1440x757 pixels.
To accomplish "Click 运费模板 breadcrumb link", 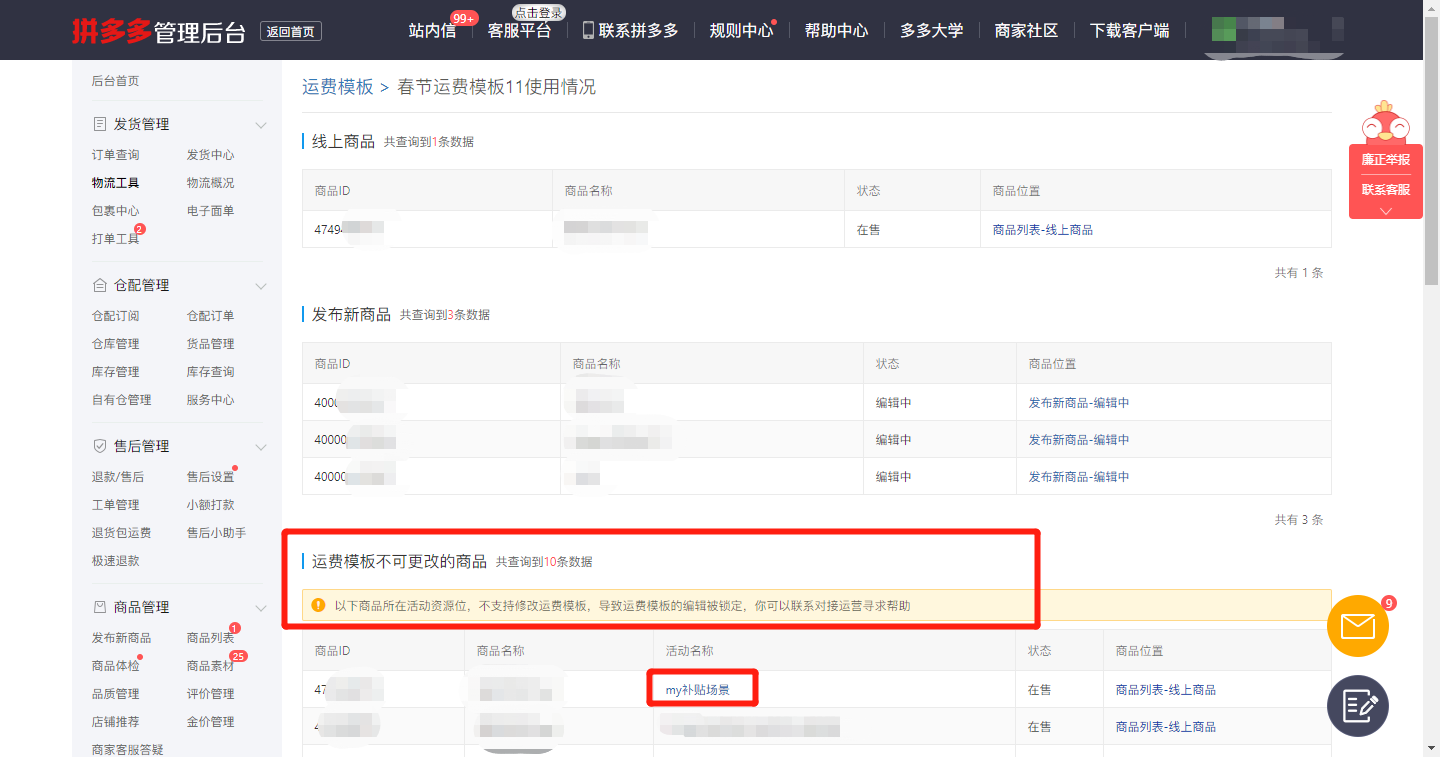I will coord(338,87).
